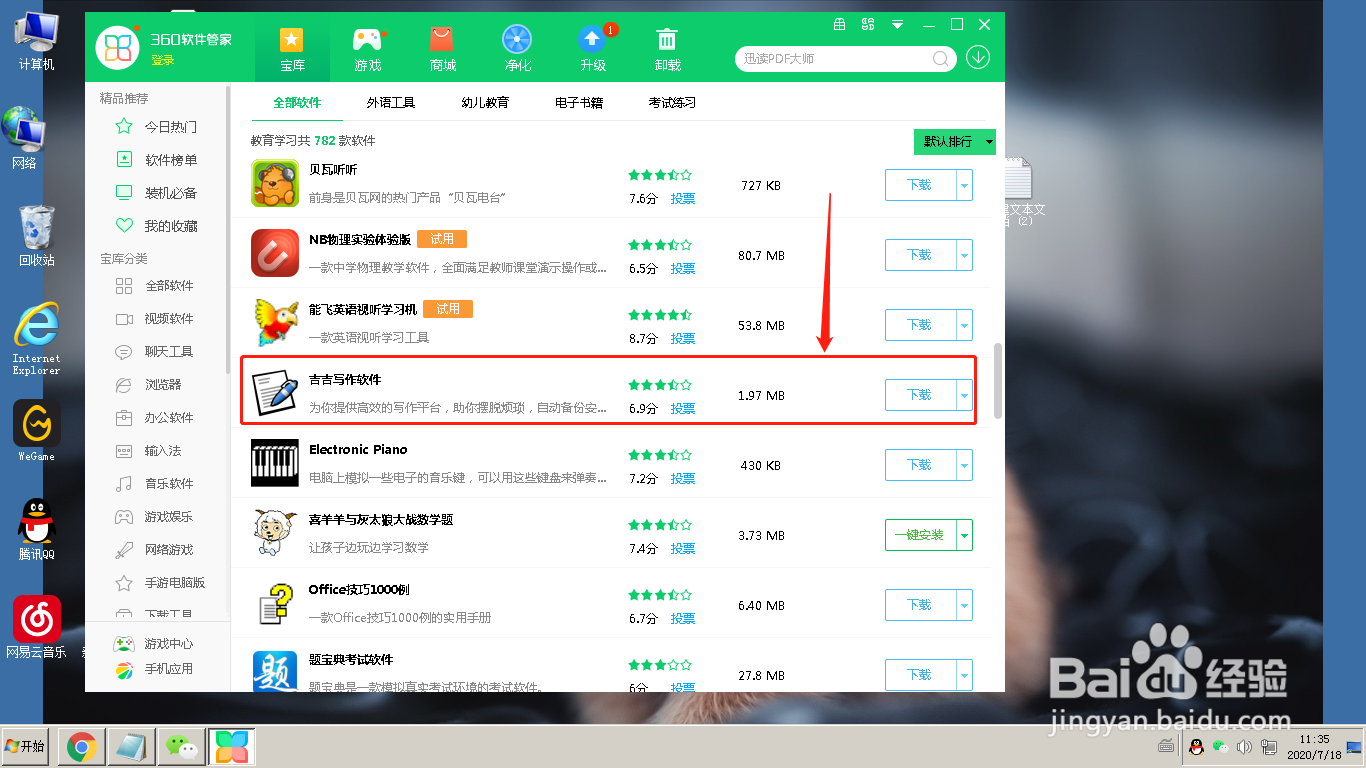Open the 卸载 uninstall section

click(x=667, y=48)
